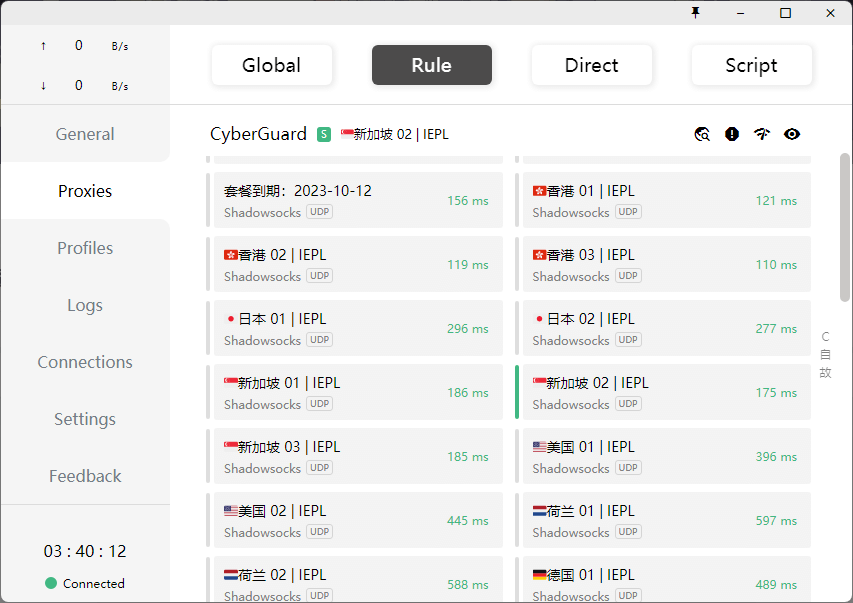Select the 日本 01 | IEPL proxy node
Screen dimensions: 853x603
(x=356, y=328)
